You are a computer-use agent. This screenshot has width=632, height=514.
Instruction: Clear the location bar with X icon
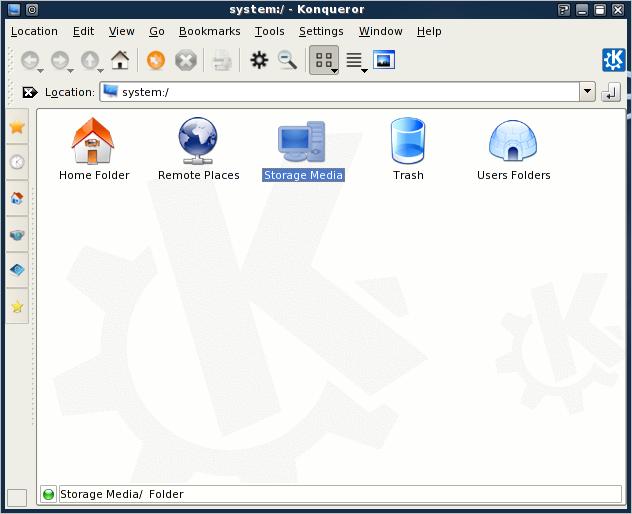coord(29,93)
